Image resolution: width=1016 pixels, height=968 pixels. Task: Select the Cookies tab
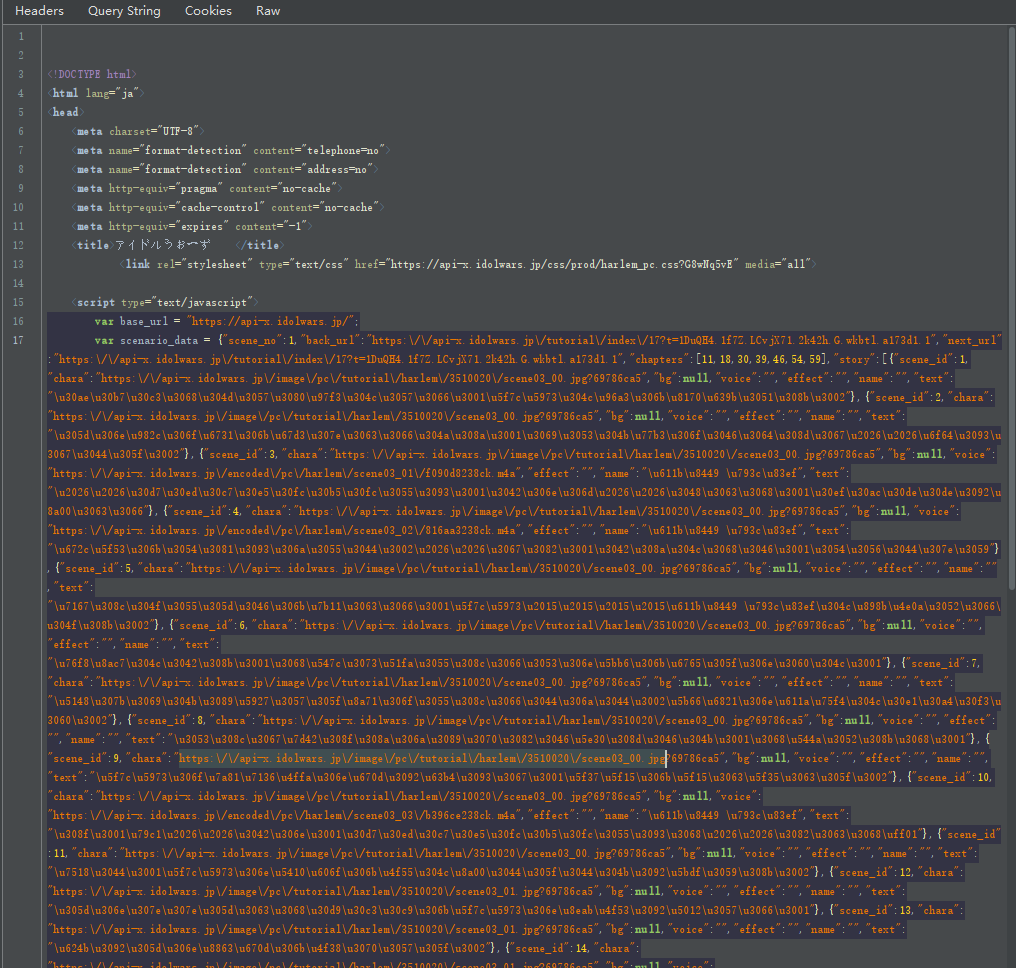click(208, 11)
